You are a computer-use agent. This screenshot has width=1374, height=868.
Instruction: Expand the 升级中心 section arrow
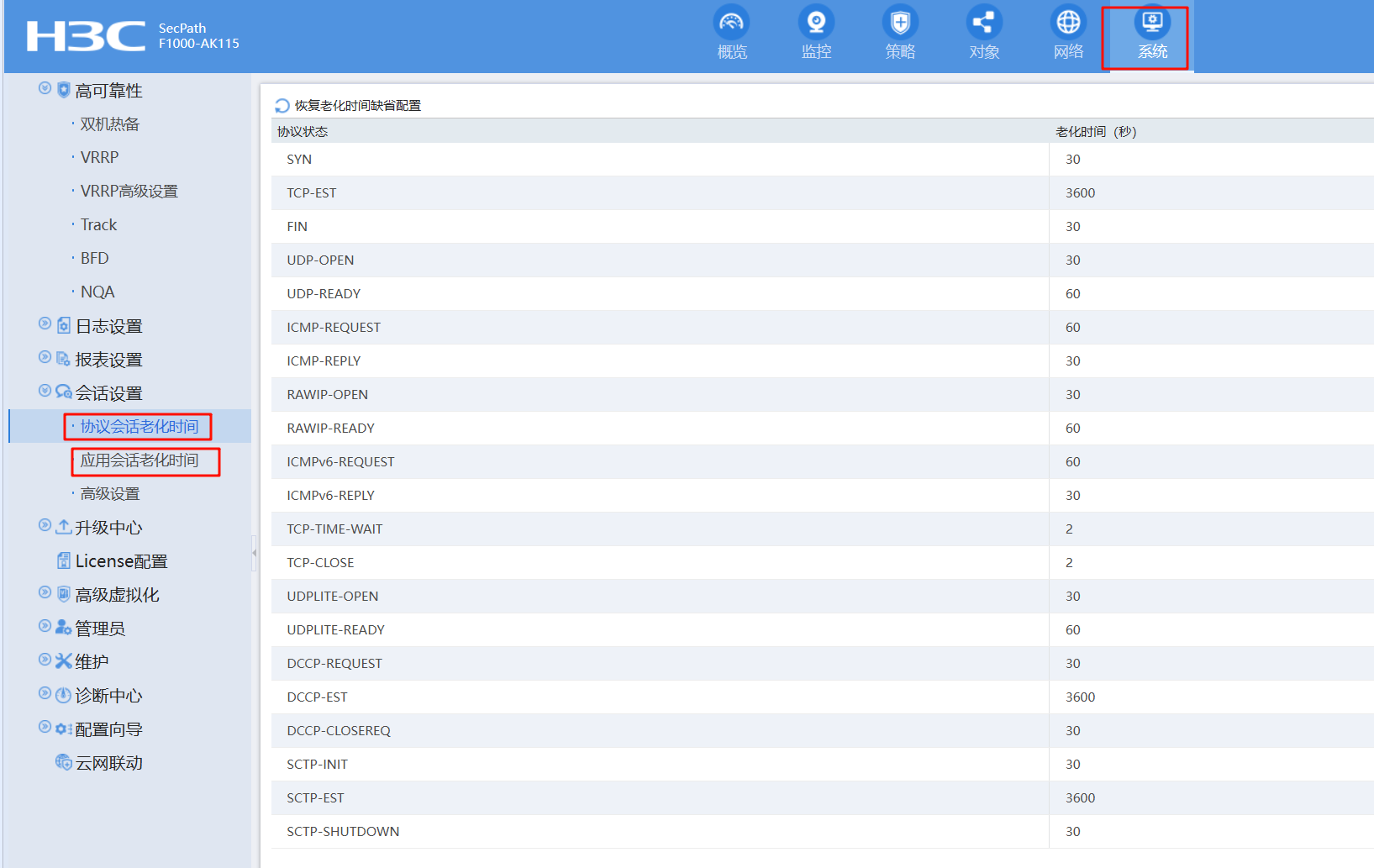45,526
